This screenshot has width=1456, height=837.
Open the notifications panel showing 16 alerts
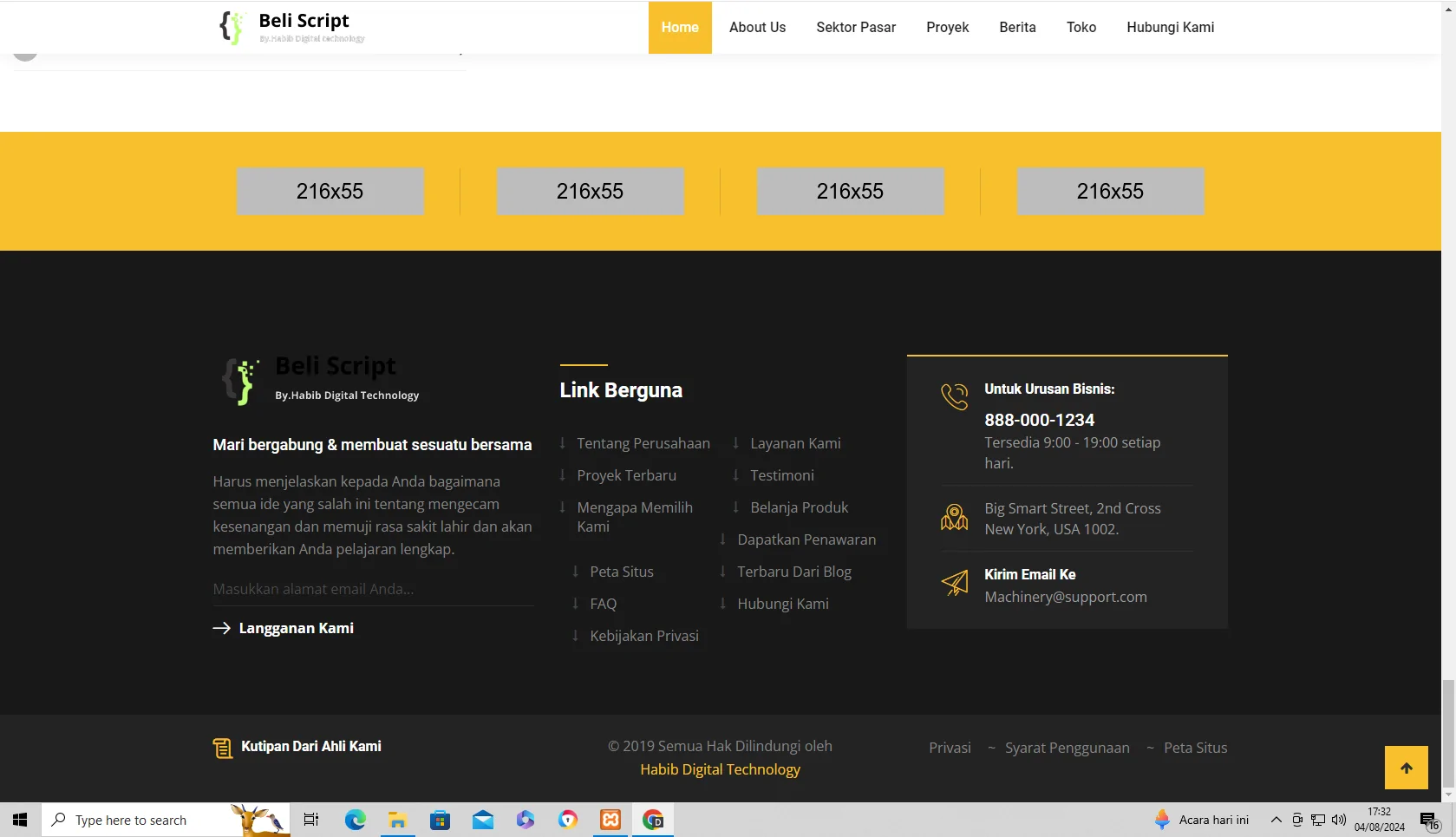1430,819
